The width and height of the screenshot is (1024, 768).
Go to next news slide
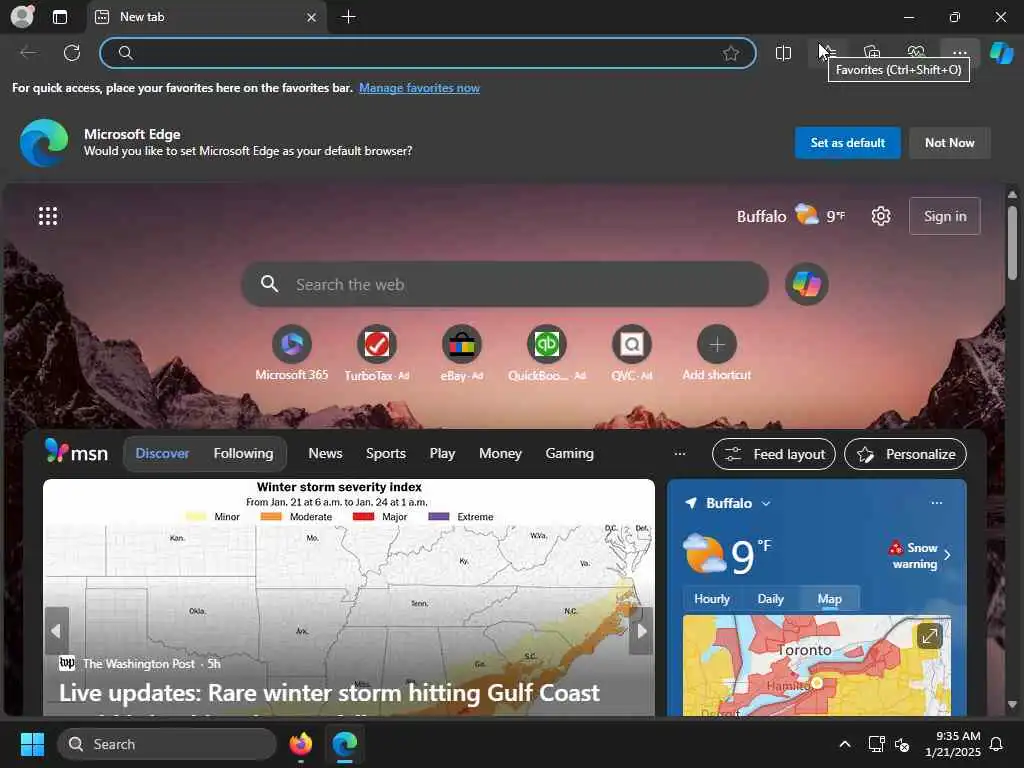click(641, 630)
